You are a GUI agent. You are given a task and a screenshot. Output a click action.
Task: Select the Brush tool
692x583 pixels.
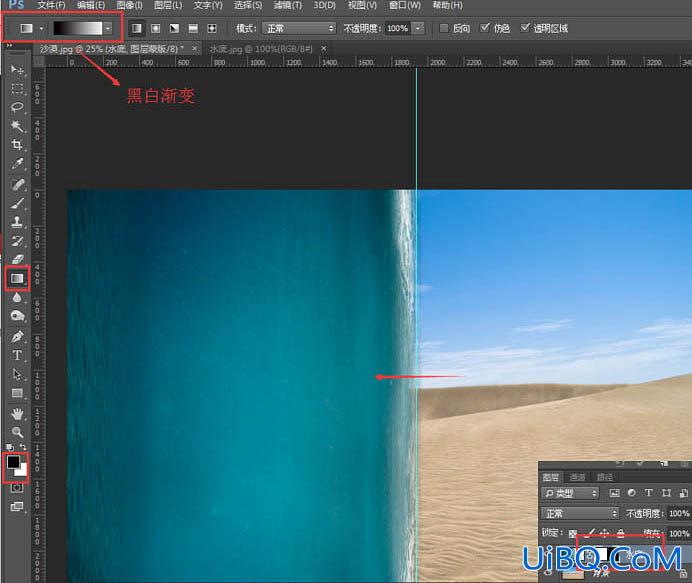(17, 203)
